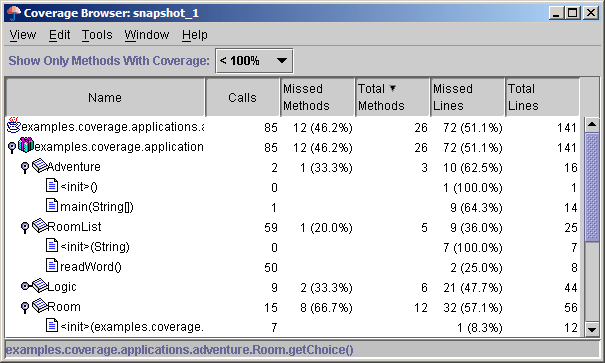Expand the Logic tree node
Viewport: 605px width, 363px height.
[x=25, y=286]
